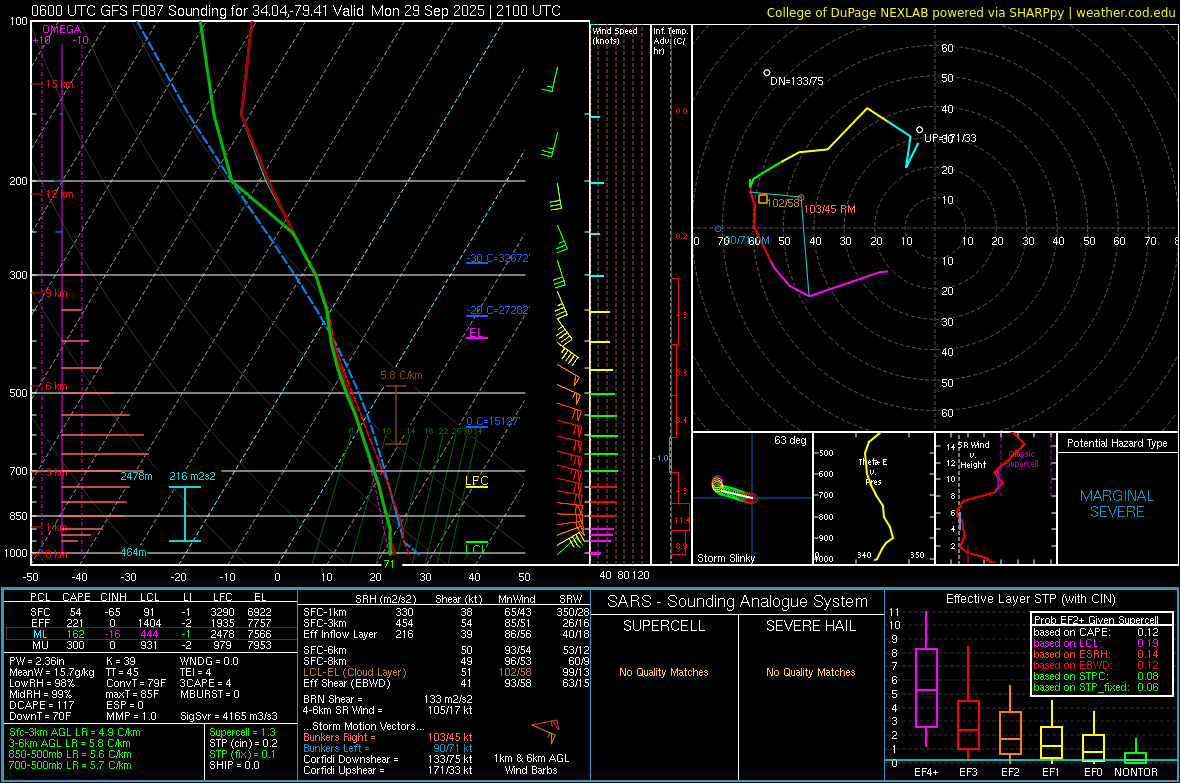Click the PW = 2.36in value
The width and height of the screenshot is (1180, 783).
(x=39, y=661)
